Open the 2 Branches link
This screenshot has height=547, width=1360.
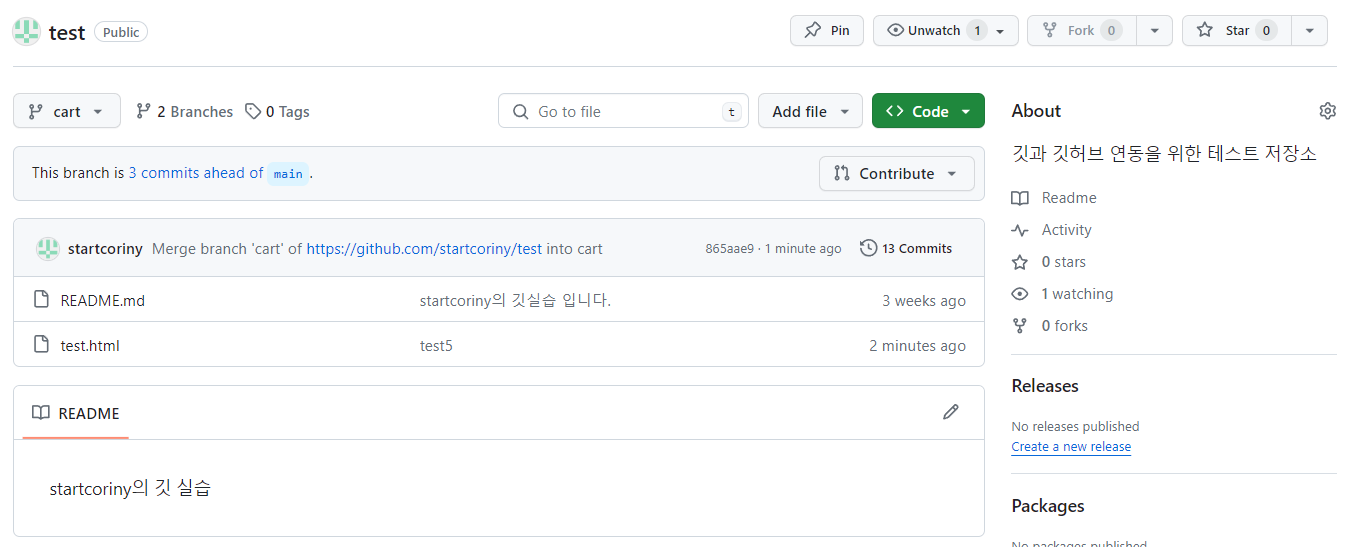[x=184, y=111]
